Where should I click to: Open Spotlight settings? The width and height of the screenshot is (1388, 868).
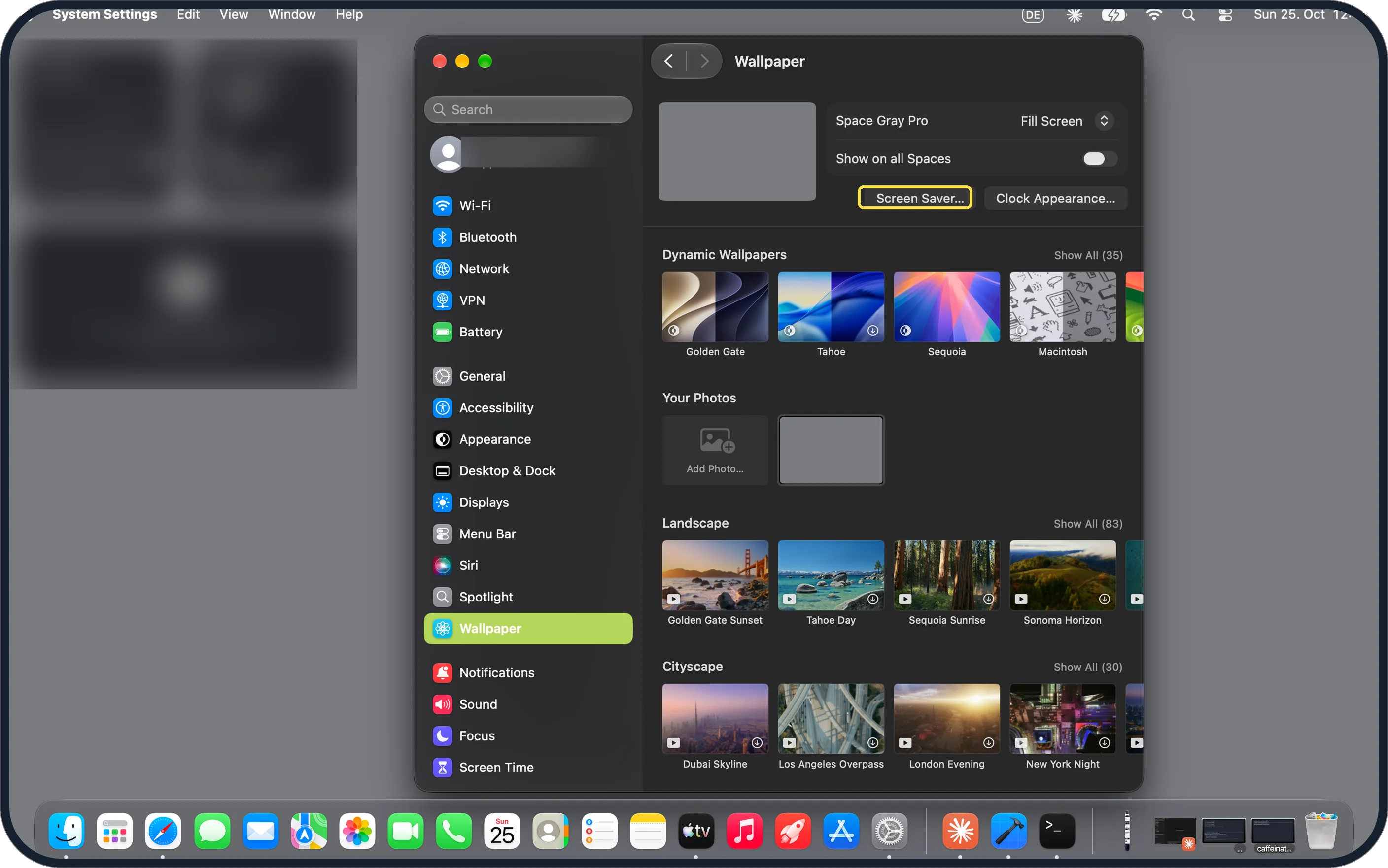point(528,597)
